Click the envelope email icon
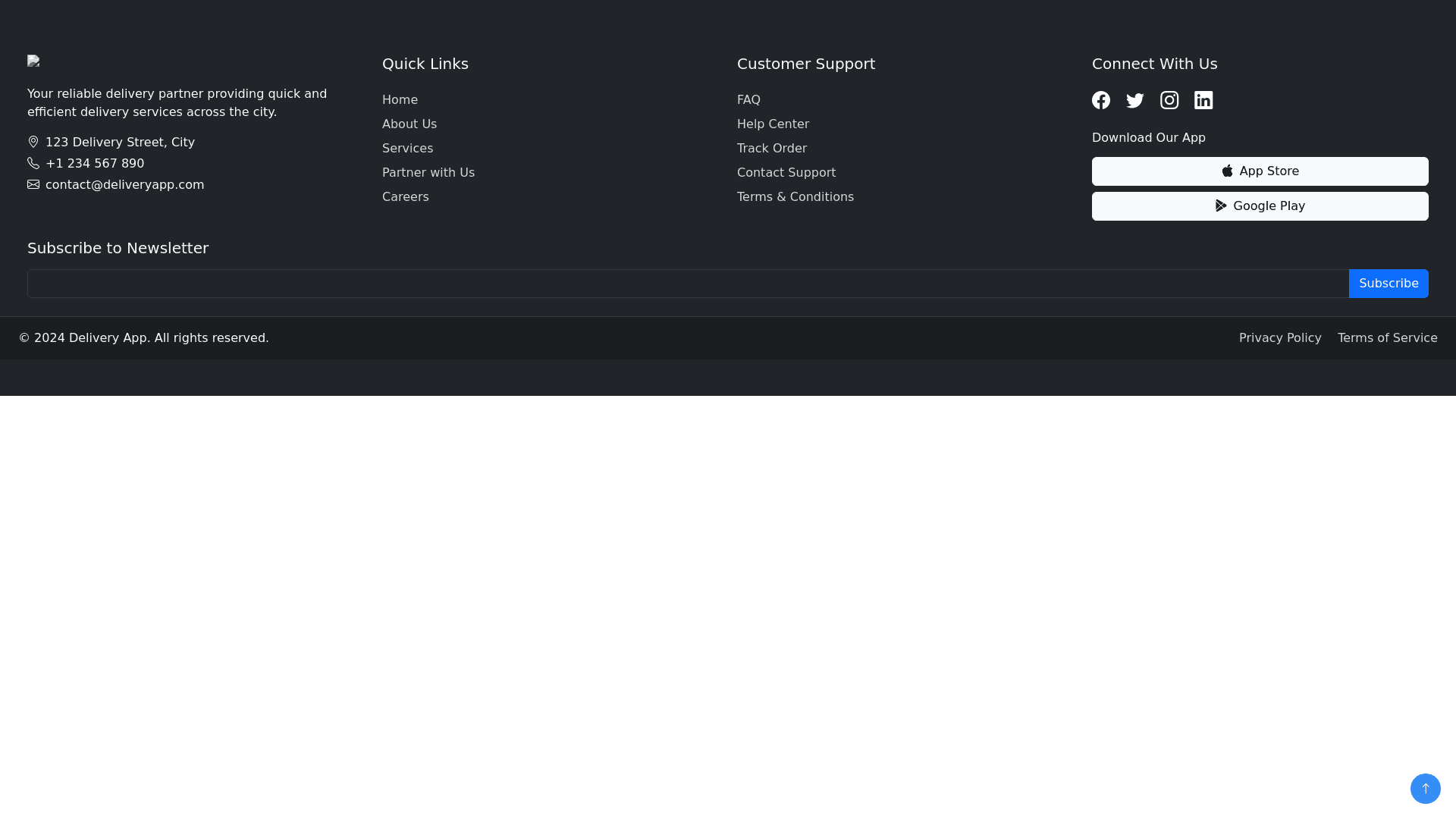This screenshot has width=1456, height=819. tap(33, 184)
